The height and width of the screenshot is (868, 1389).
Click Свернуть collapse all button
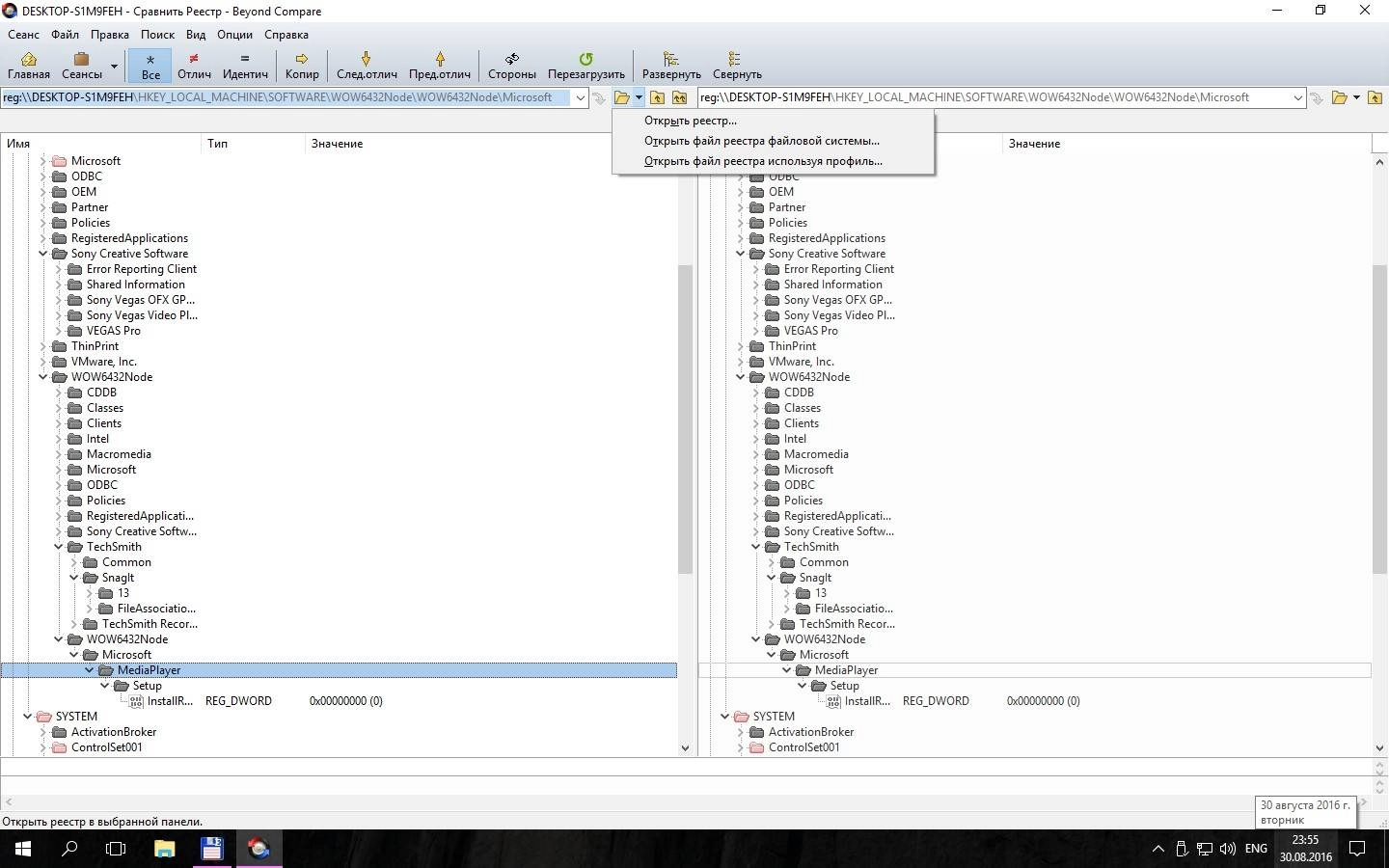737,66
